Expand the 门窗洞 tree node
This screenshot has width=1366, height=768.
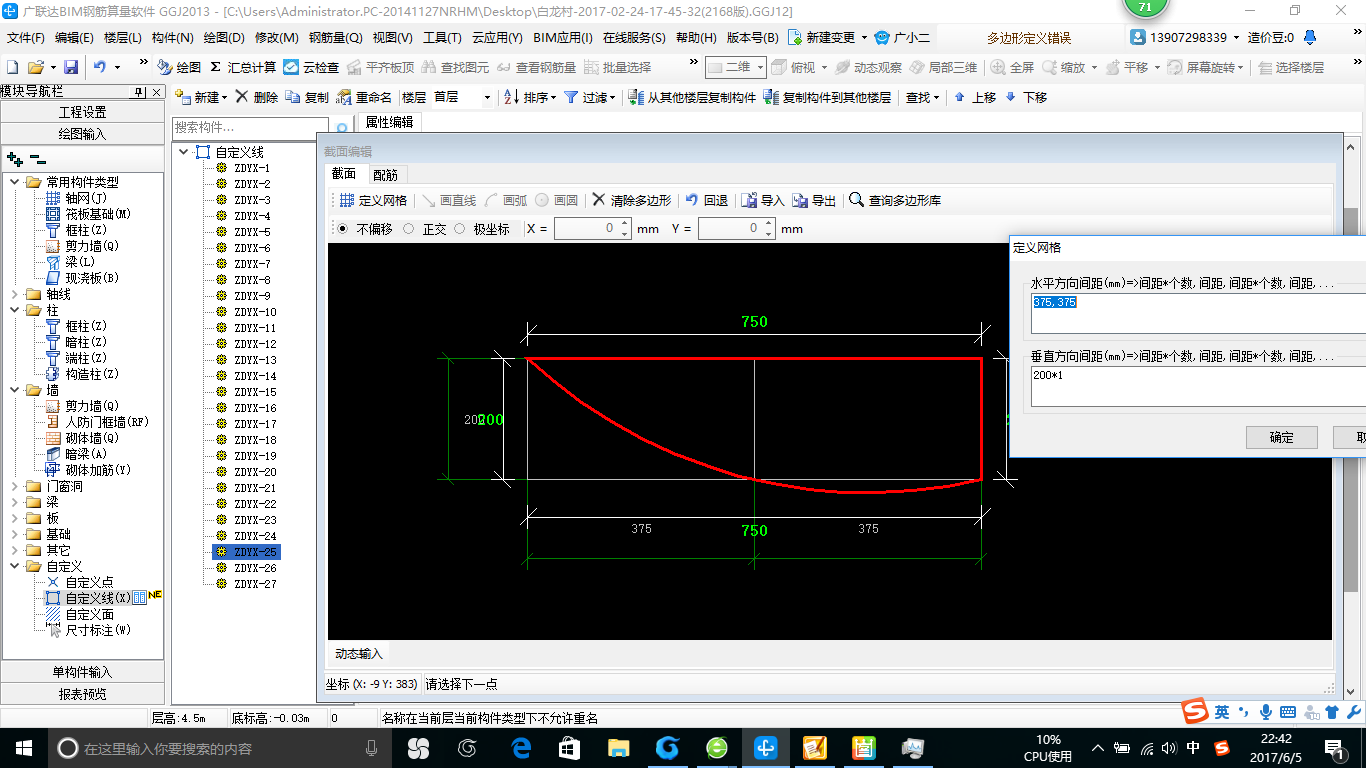coord(15,486)
